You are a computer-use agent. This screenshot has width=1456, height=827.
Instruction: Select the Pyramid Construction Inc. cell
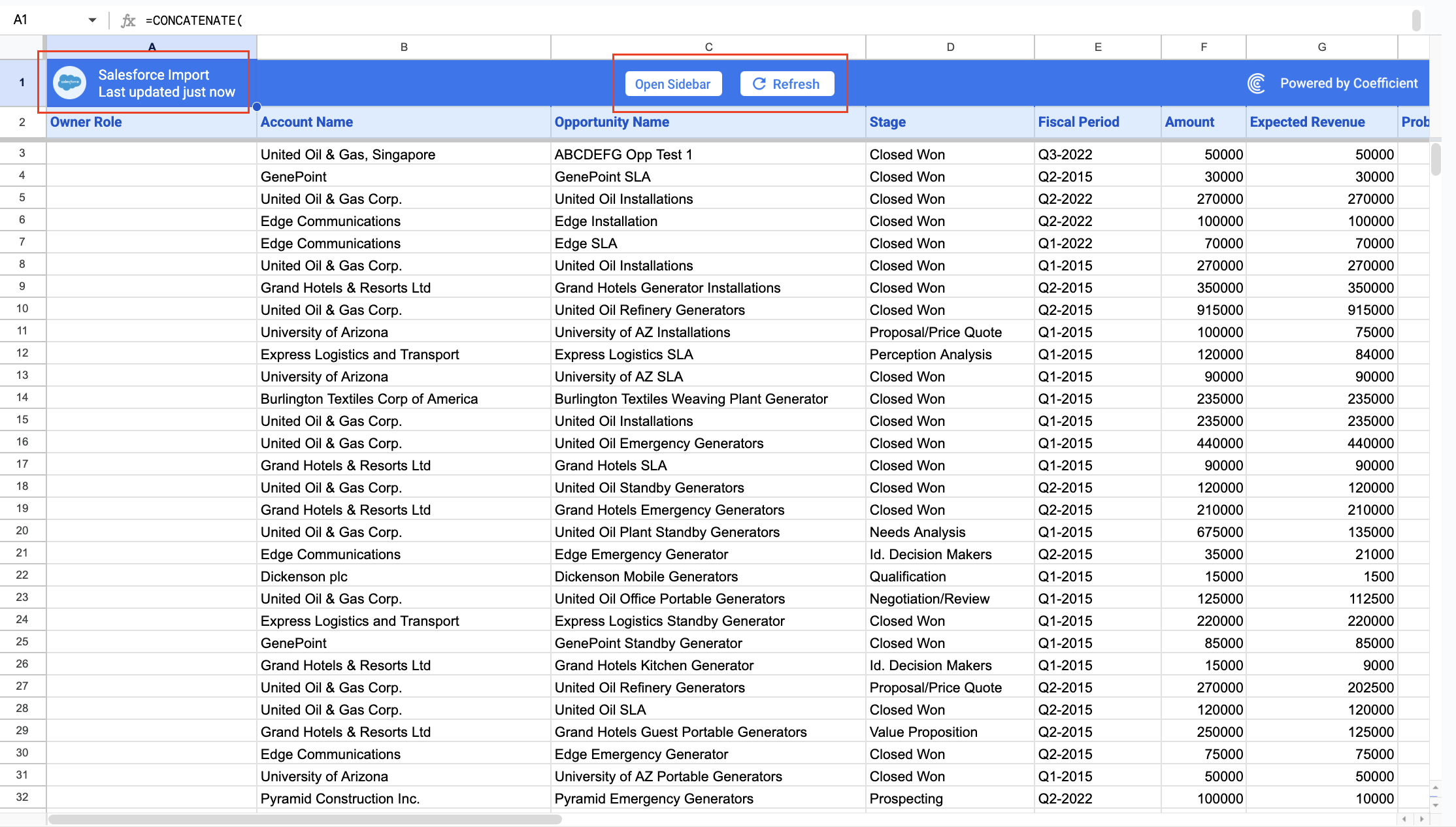coord(340,798)
